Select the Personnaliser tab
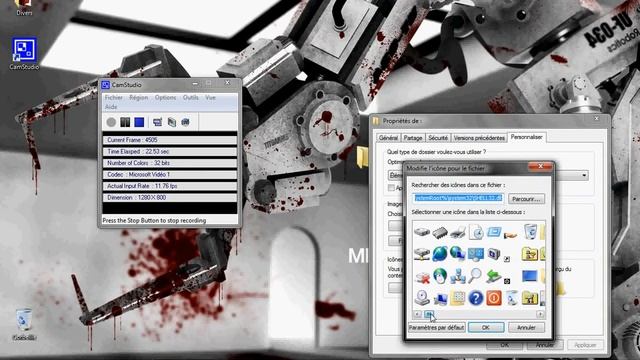The image size is (640, 360). (x=527, y=137)
